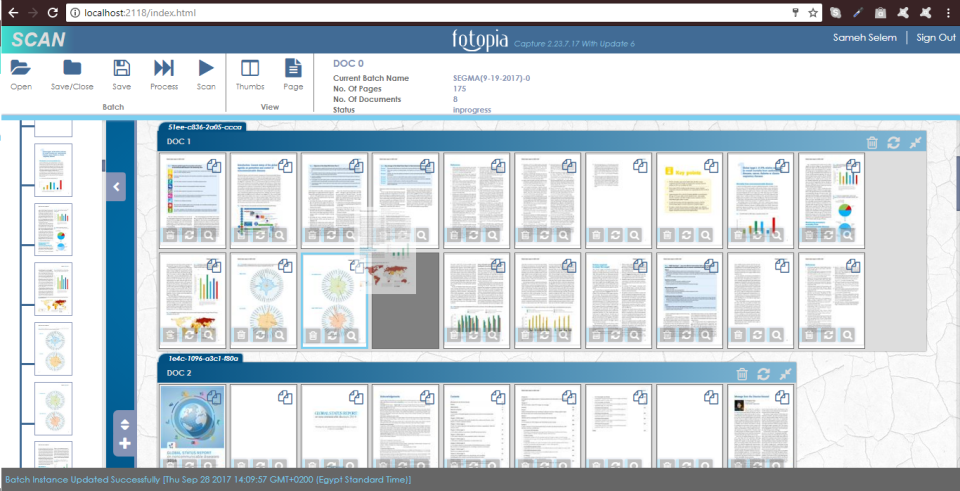The width and height of the screenshot is (960, 491).
Task: Click the DOC 1 header title
Action: click(179, 141)
